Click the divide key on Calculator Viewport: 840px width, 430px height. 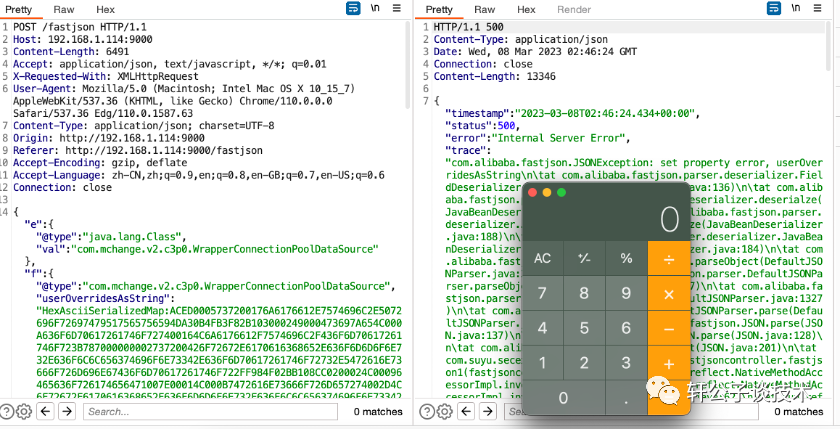tap(669, 259)
